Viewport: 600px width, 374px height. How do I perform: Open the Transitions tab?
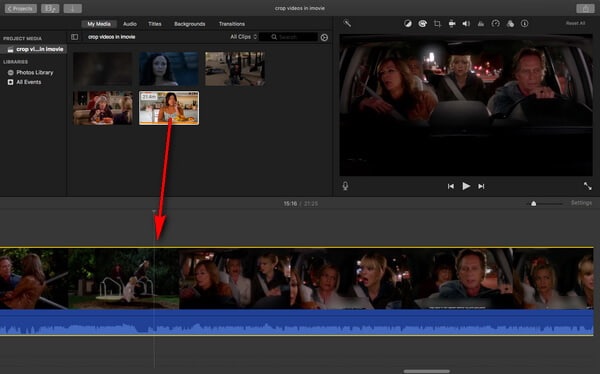232,24
